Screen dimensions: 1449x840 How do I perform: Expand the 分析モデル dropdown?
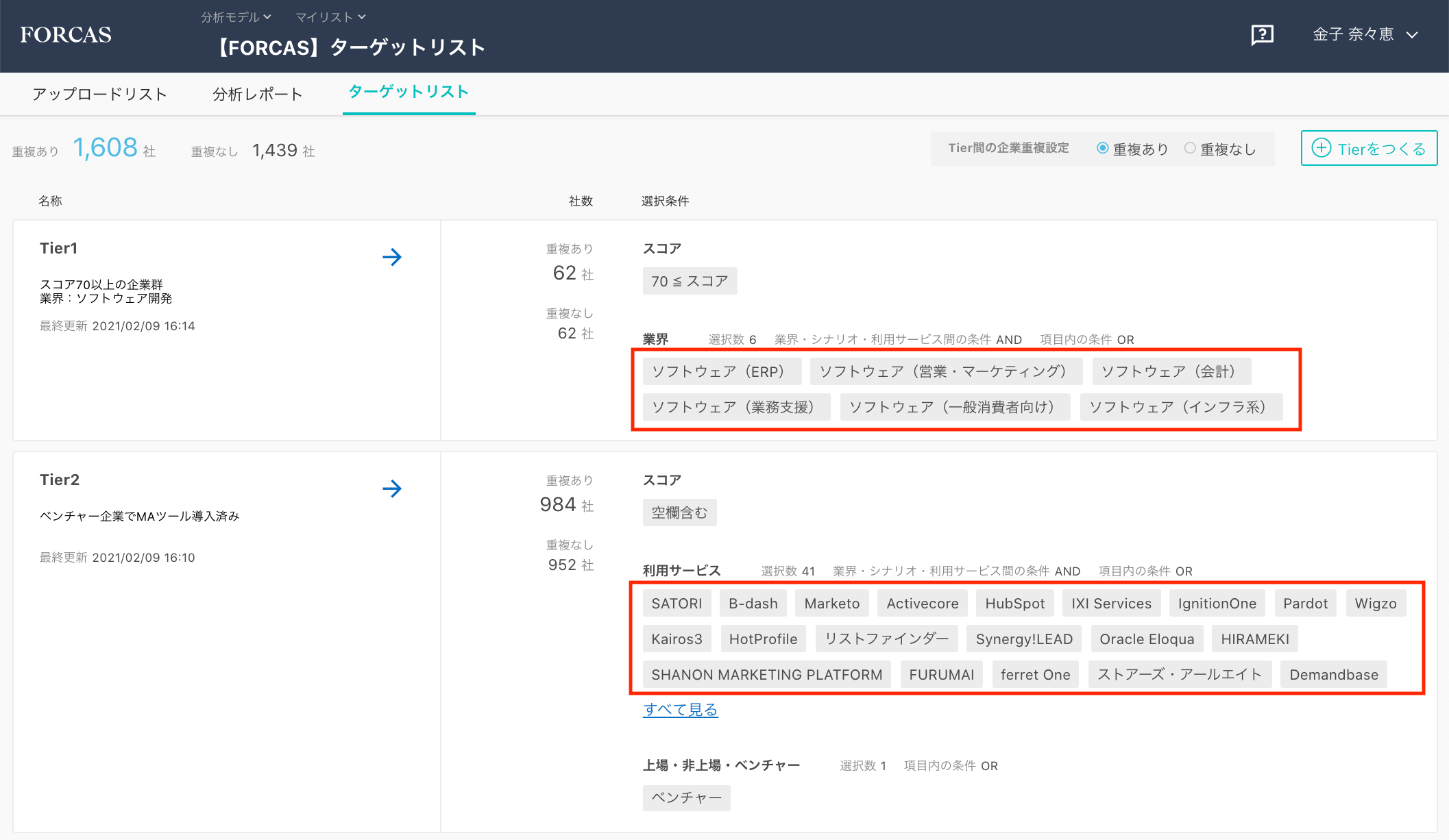click(x=236, y=17)
